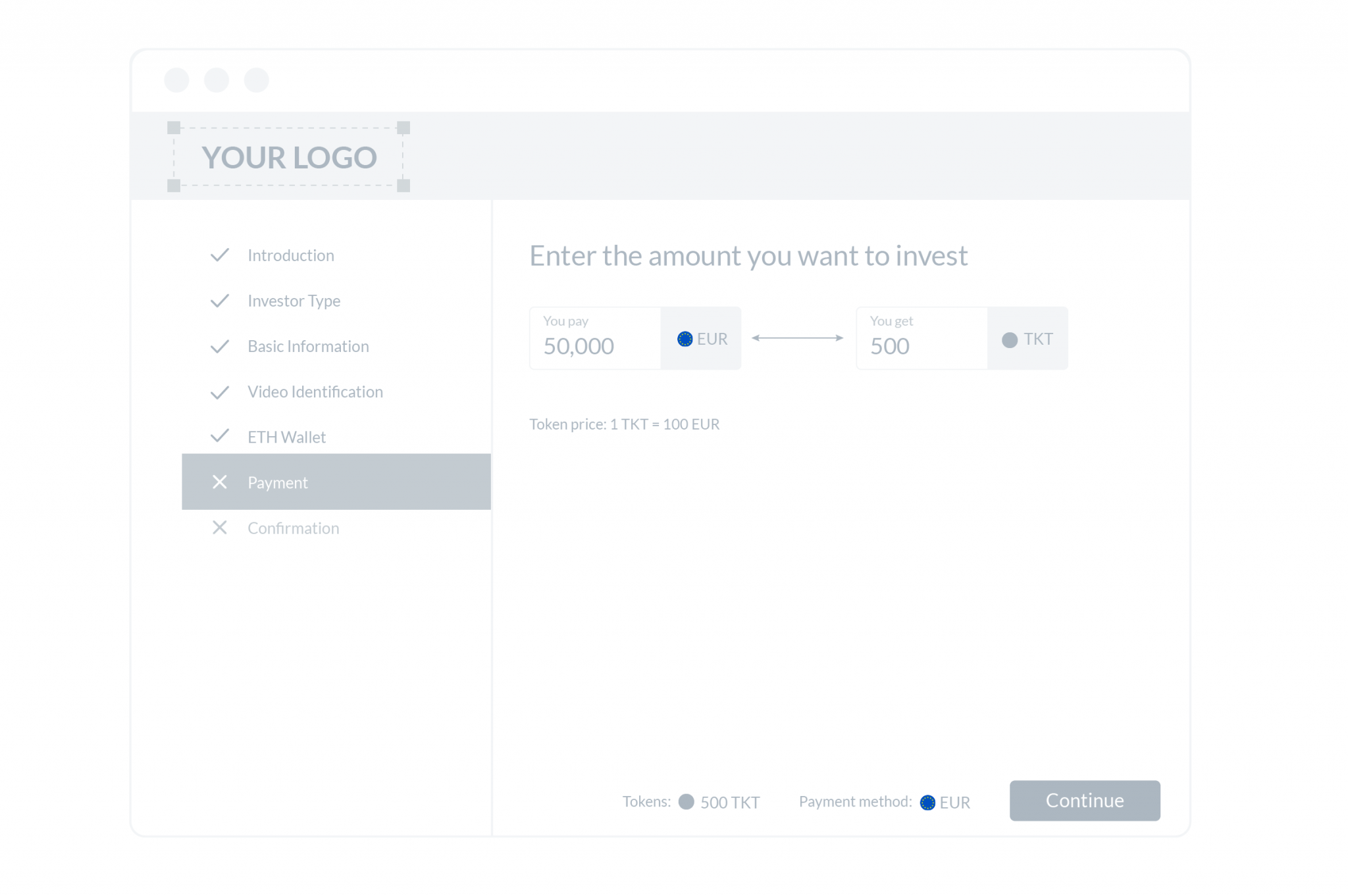Click the X icon beside Confirmation
Viewport: 1348px width, 896px height.
pyautogui.click(x=219, y=528)
